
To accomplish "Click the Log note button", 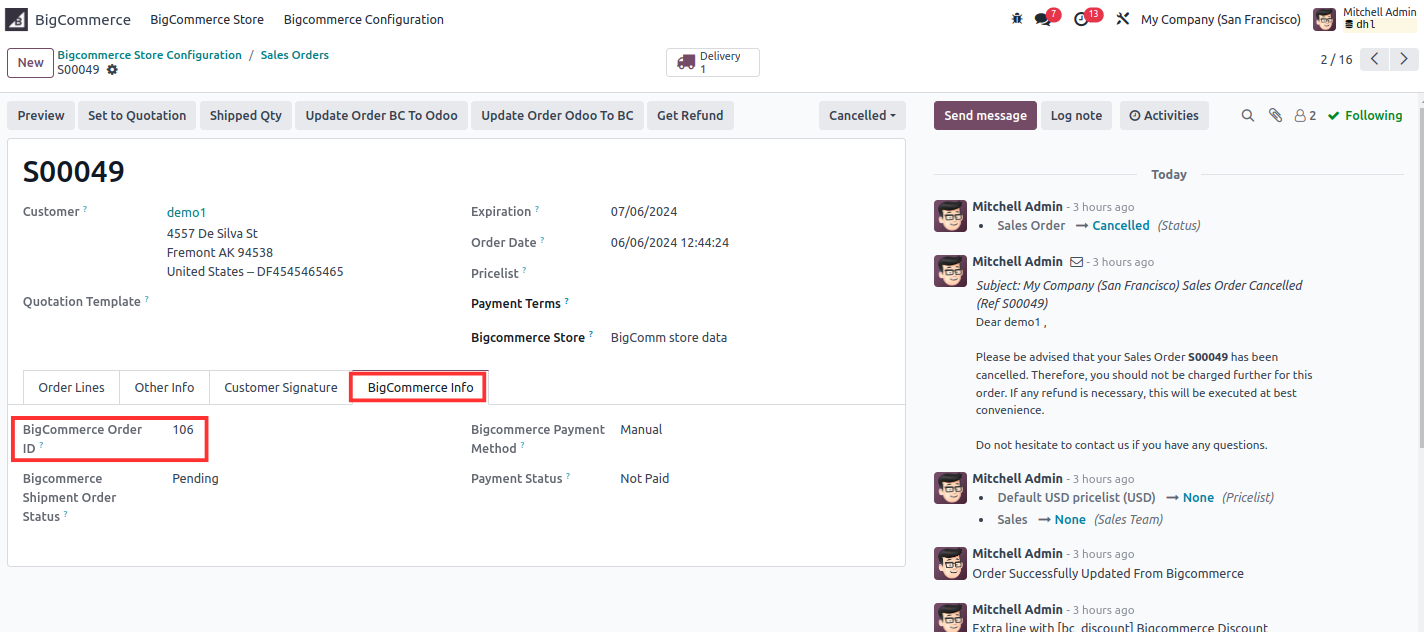I will click(1076, 116).
